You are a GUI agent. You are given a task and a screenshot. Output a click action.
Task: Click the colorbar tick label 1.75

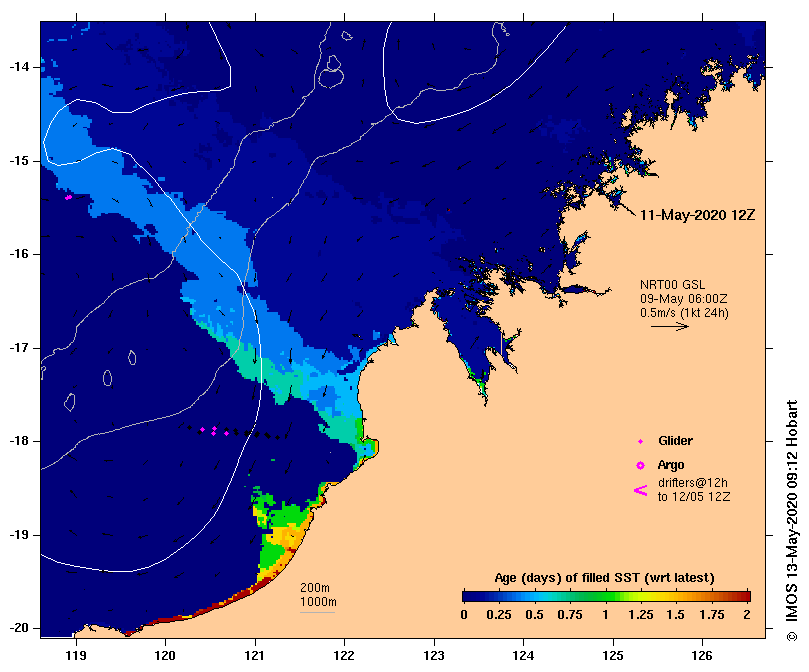pyautogui.click(x=711, y=615)
